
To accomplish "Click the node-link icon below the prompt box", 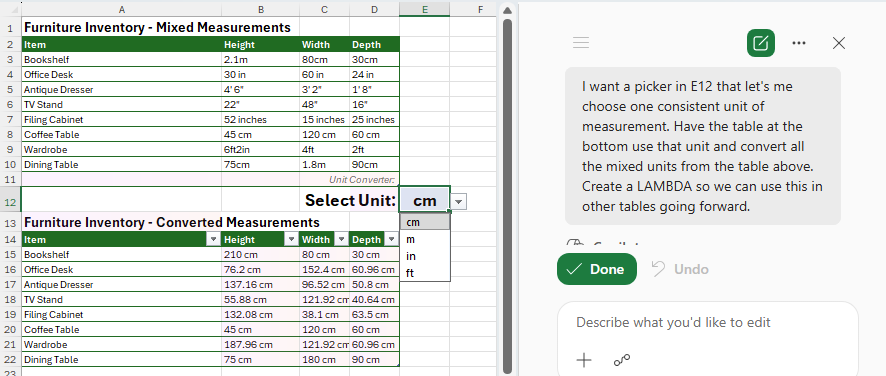I will 622,360.
